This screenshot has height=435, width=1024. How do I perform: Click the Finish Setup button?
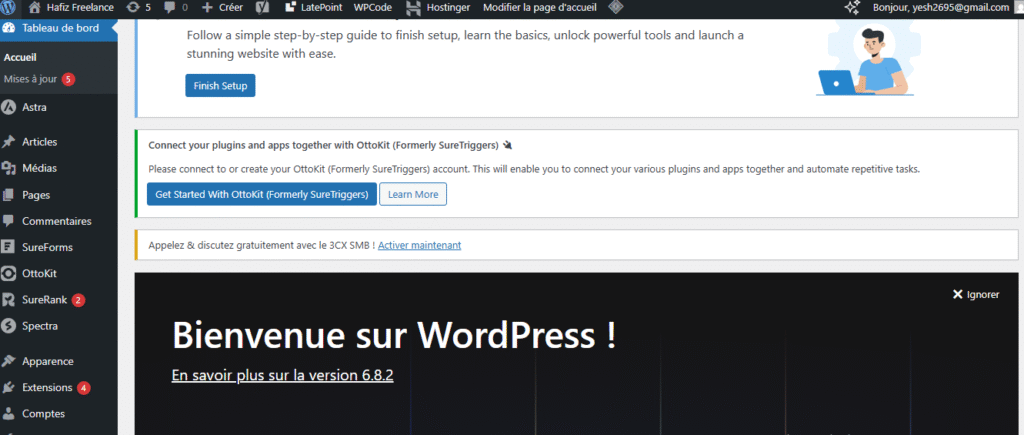pyautogui.click(x=220, y=86)
